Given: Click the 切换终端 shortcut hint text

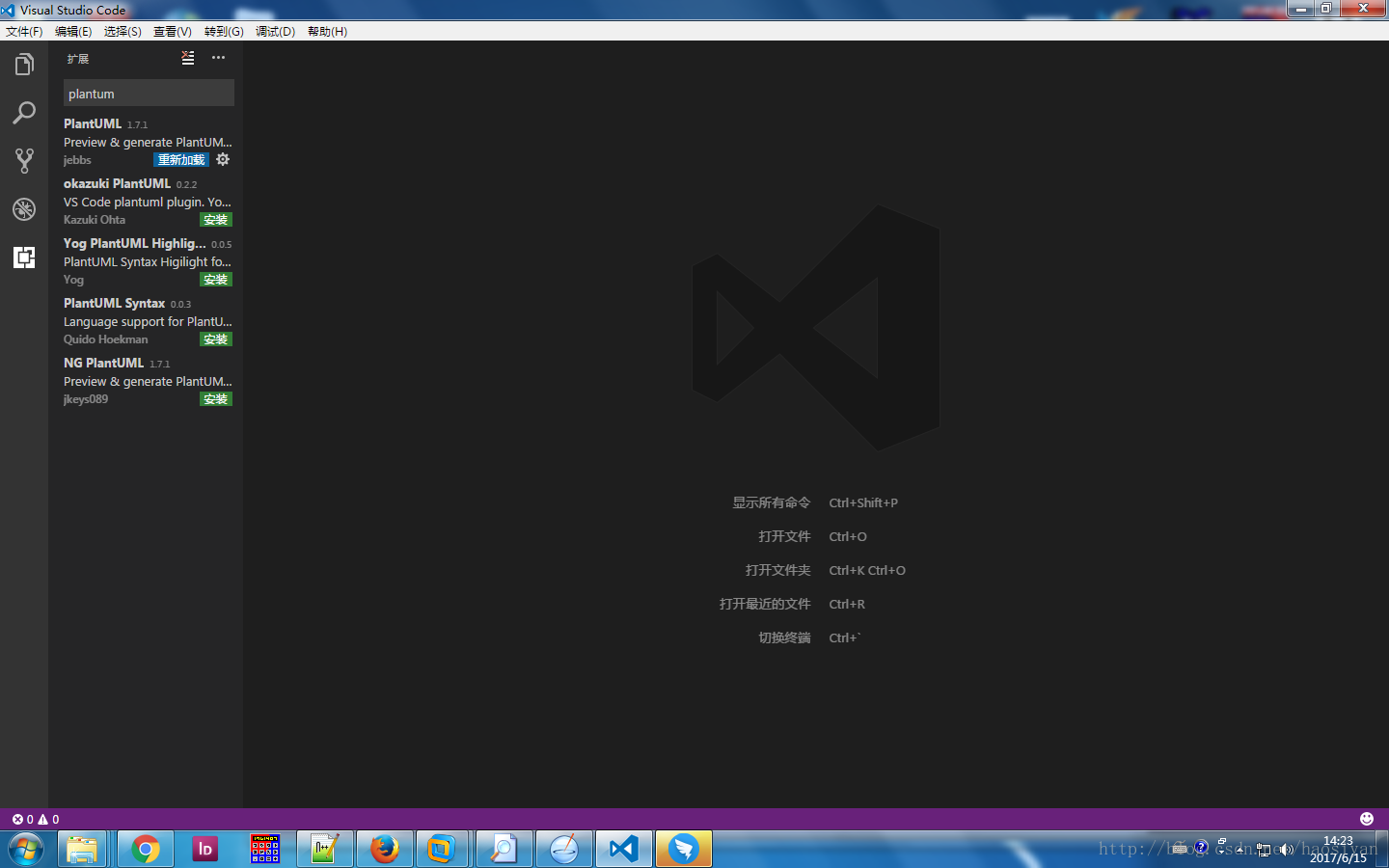Looking at the screenshot, I should [x=784, y=637].
